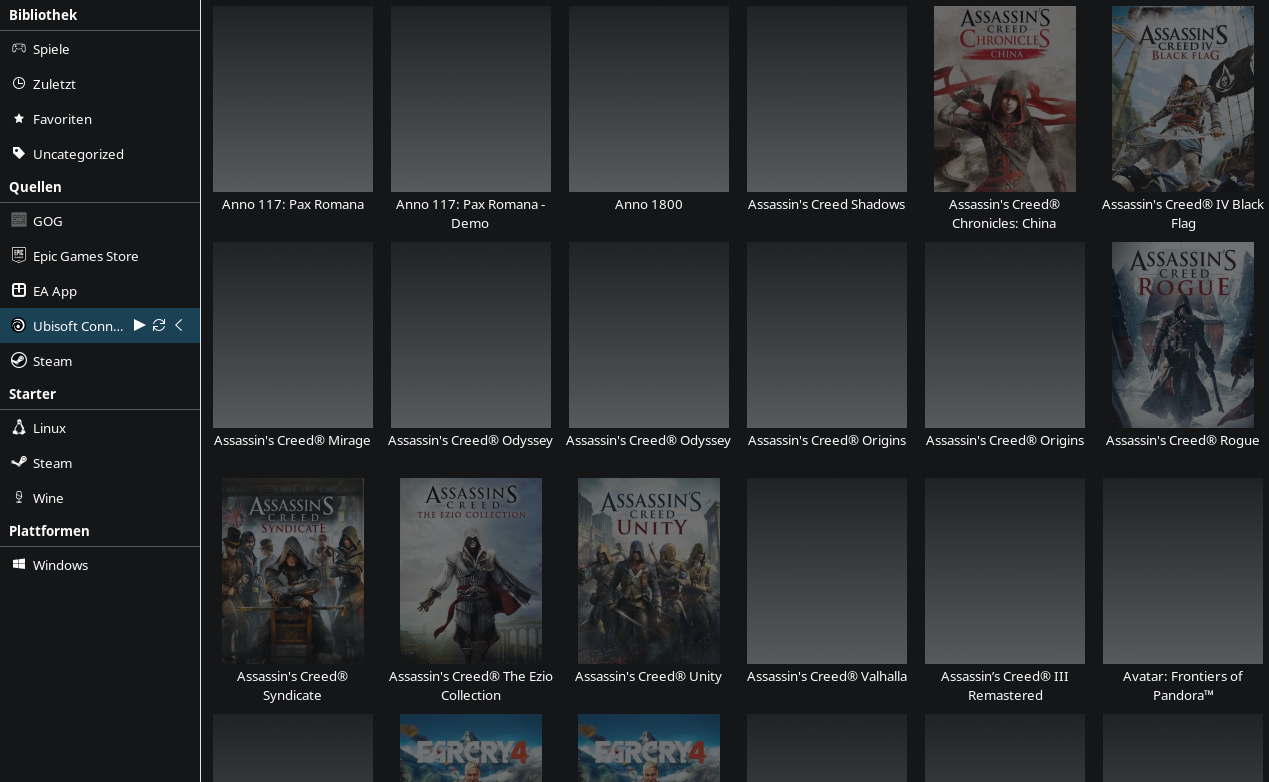Select the Assassin's Creed Unity cover
Image resolution: width=1269 pixels, height=782 pixels.
coord(649,571)
